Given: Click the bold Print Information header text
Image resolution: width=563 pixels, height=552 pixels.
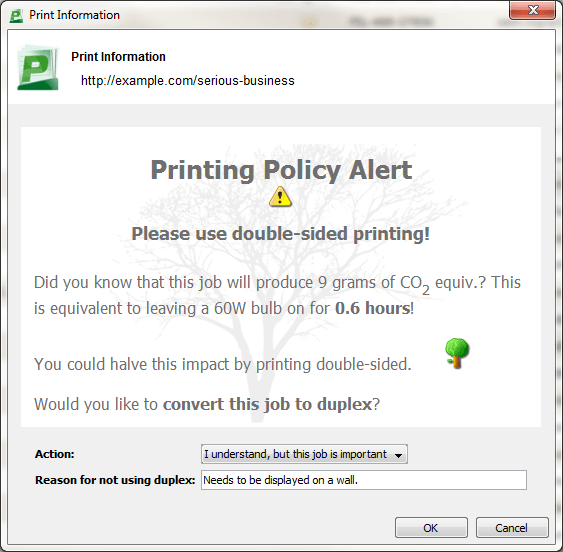Looking at the screenshot, I should click(x=118, y=57).
